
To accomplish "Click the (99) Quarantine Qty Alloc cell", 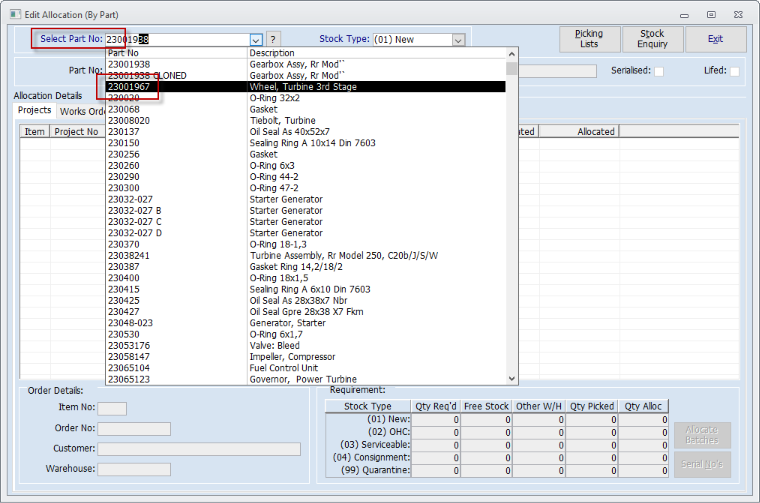I will point(644,471).
